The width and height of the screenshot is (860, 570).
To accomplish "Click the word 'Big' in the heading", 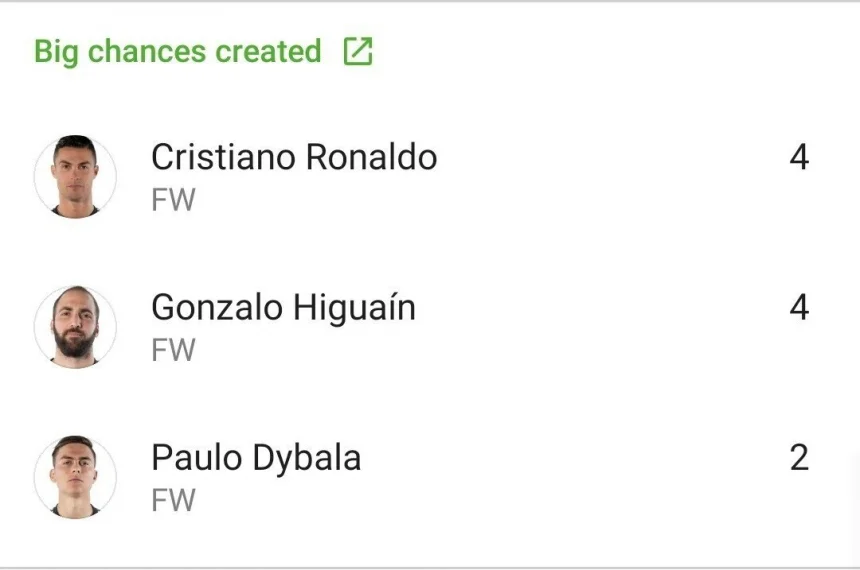I will (56, 52).
